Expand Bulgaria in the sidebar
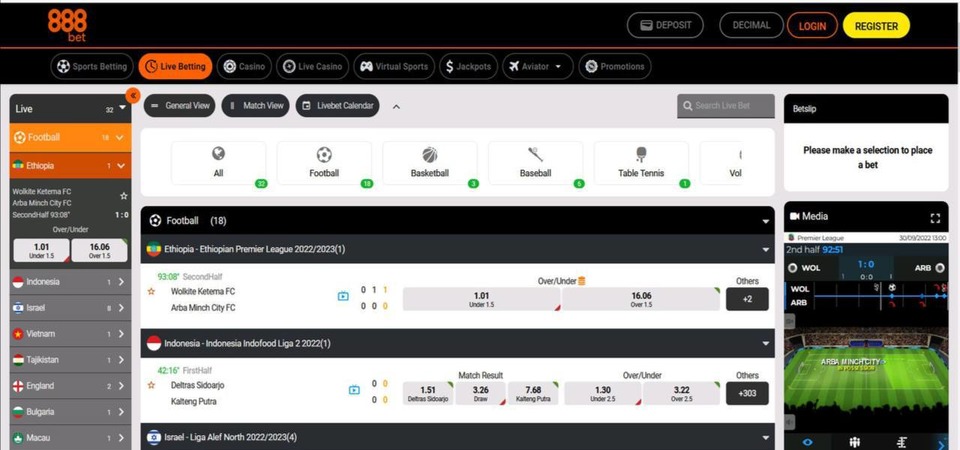 (x=70, y=412)
